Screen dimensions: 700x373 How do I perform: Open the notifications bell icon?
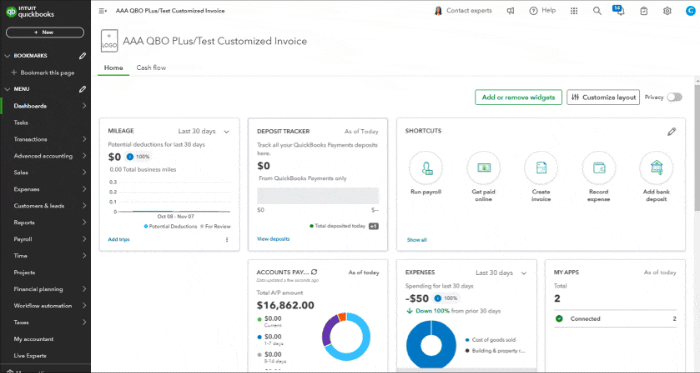(x=619, y=11)
